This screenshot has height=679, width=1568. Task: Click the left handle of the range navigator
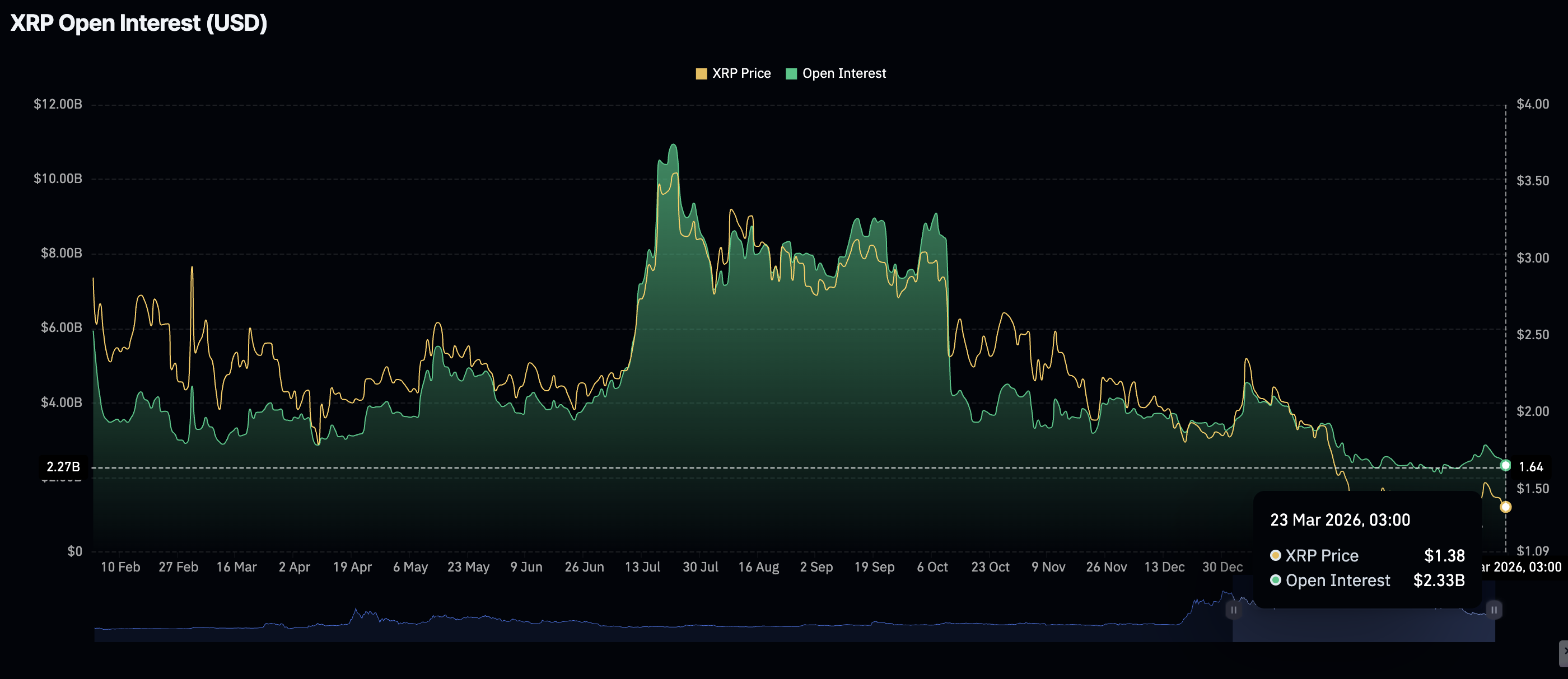[1233, 610]
